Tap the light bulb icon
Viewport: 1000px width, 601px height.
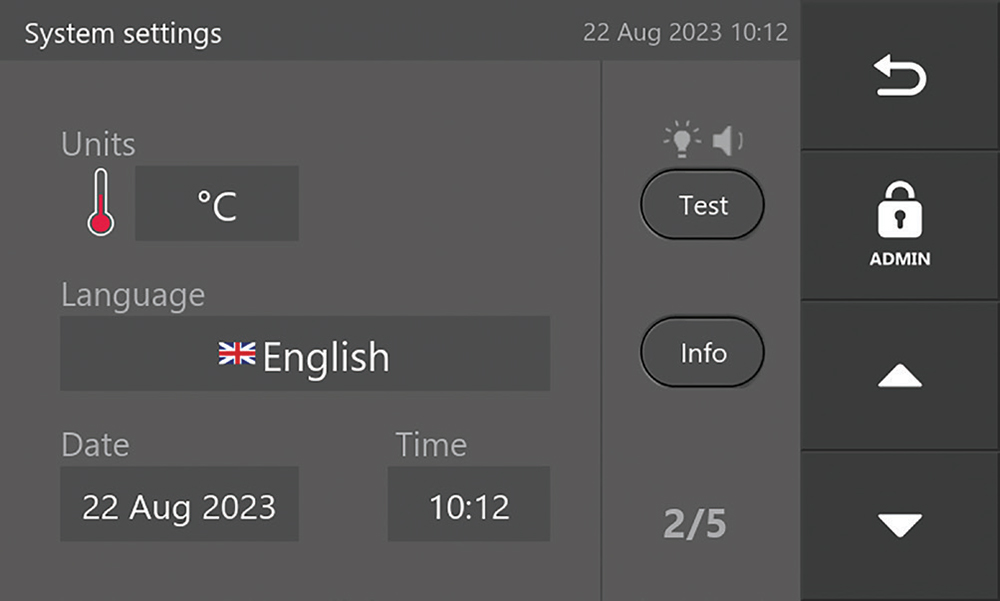tap(683, 141)
